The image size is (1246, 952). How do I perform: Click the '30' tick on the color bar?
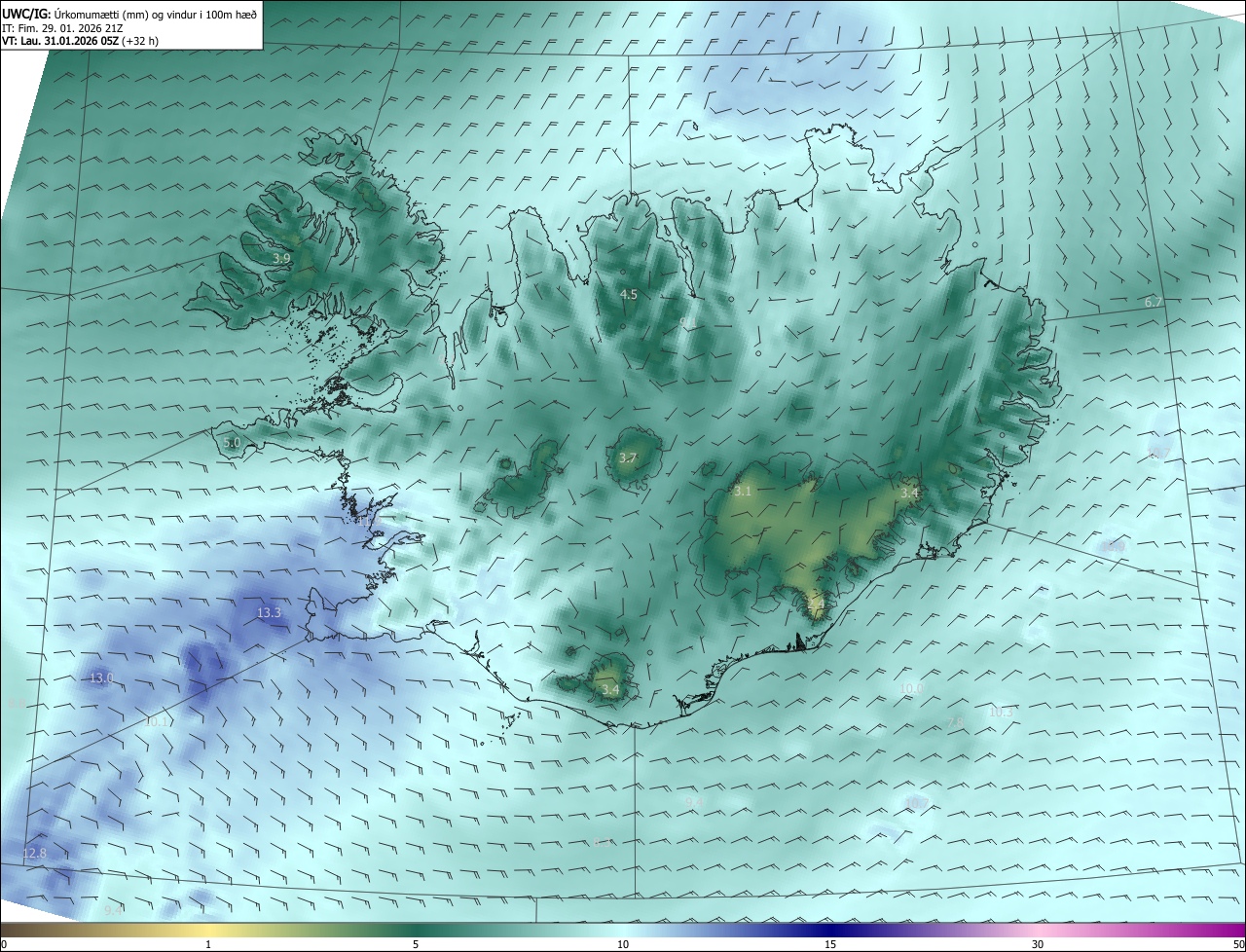coord(1038,945)
